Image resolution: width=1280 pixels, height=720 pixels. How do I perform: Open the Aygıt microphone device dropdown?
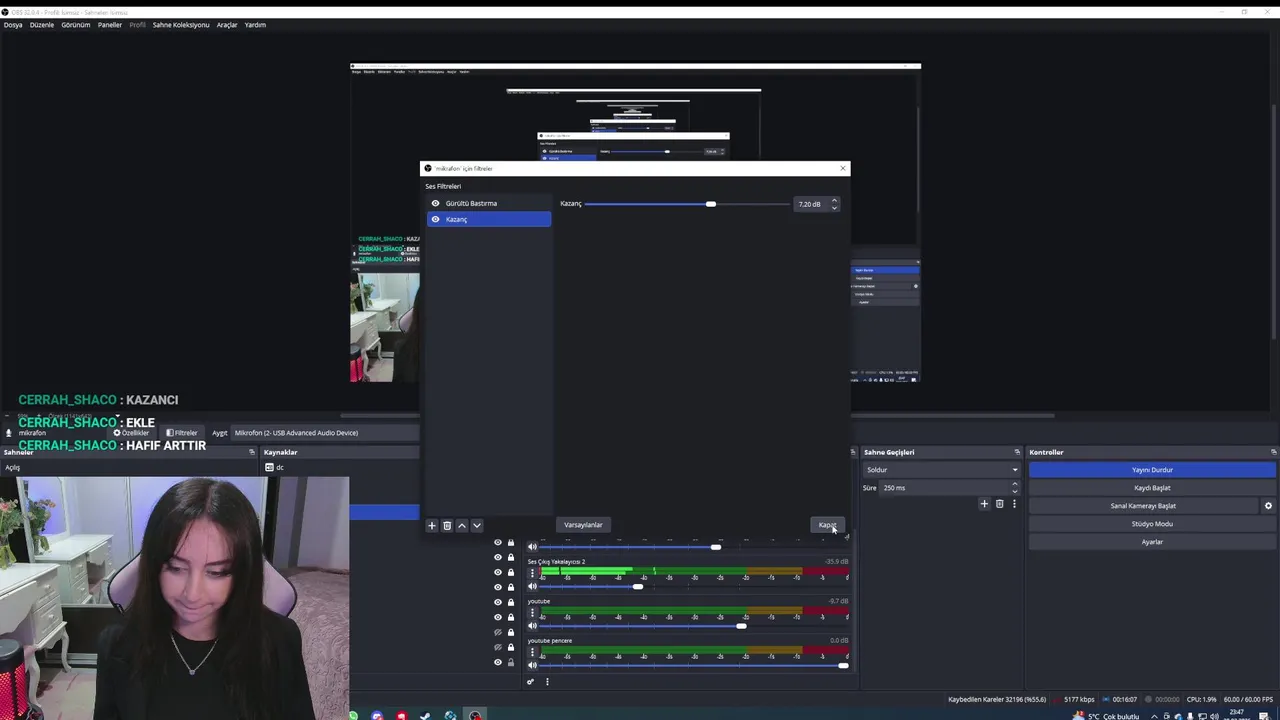(x=325, y=433)
